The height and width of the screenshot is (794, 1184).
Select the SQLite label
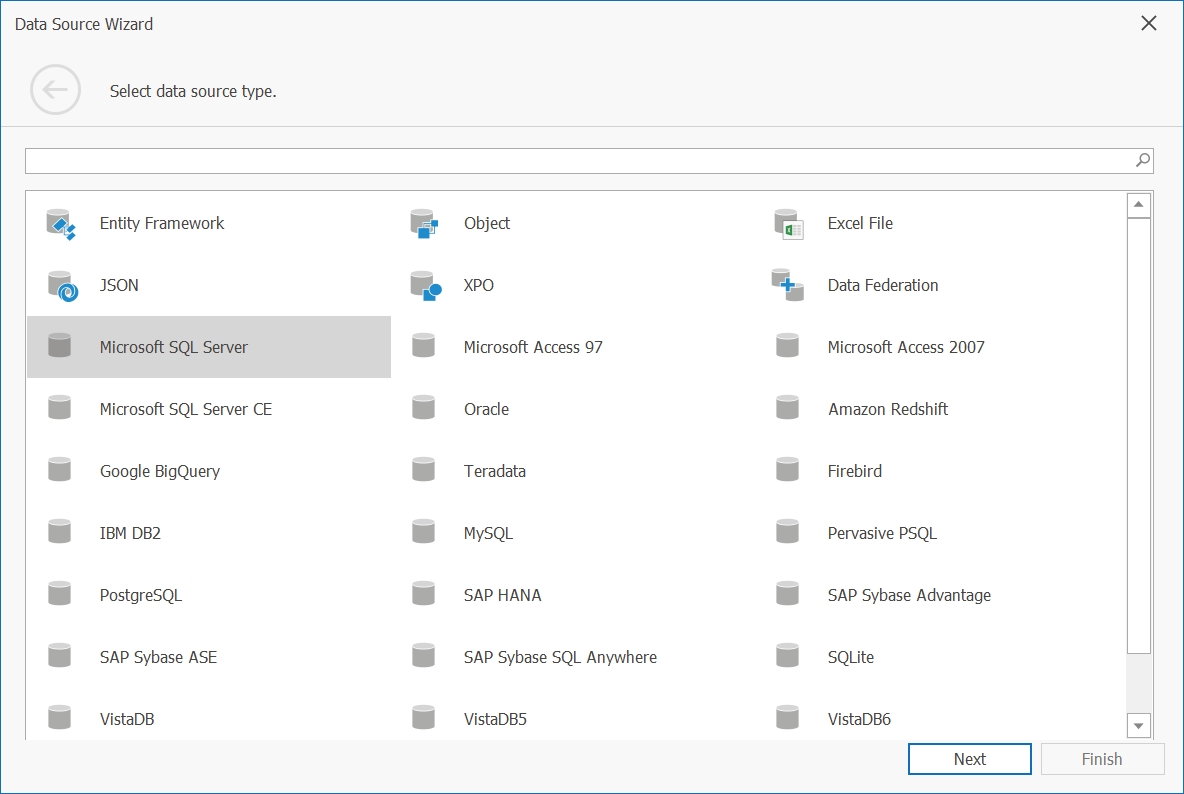click(851, 657)
